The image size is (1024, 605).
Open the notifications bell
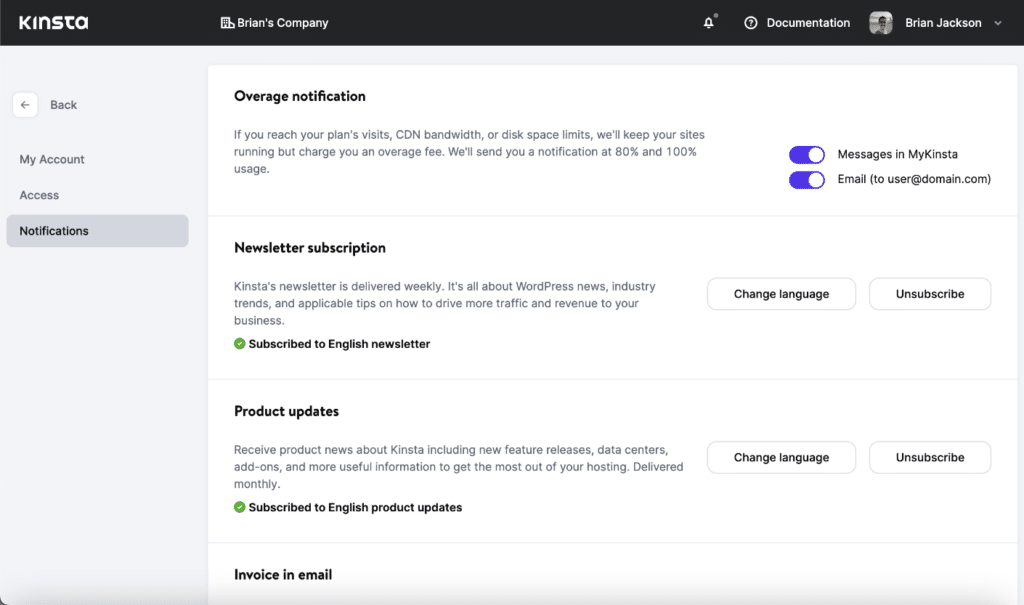click(x=709, y=23)
